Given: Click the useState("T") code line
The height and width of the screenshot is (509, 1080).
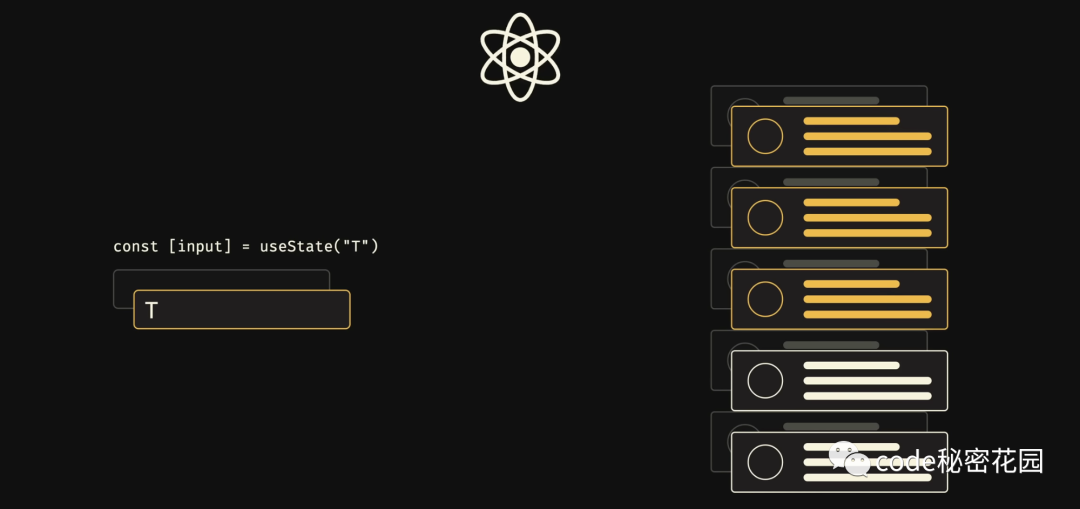Looking at the screenshot, I should 246,246.
